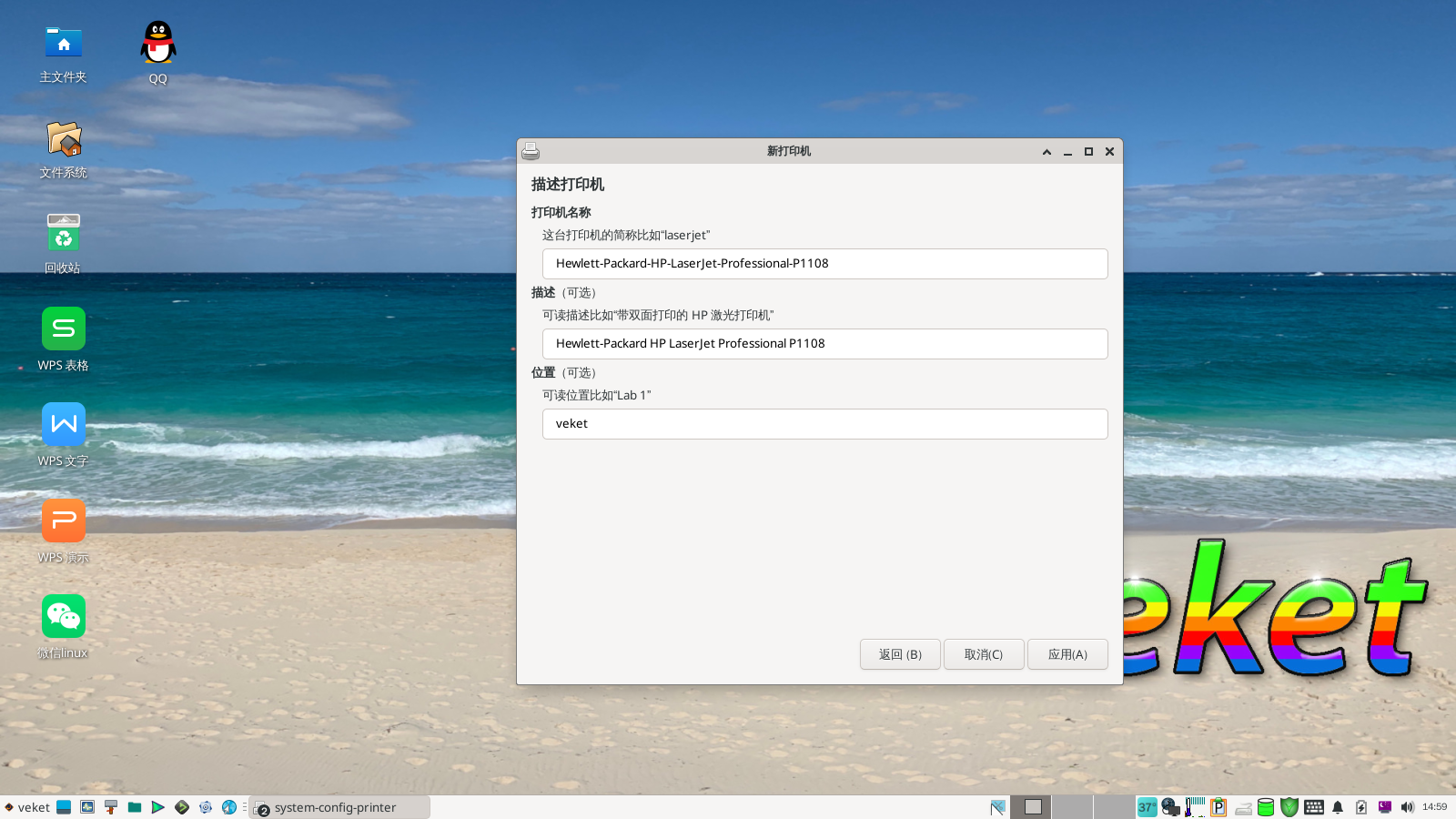Open the network globe-monitor tray icon

pyautogui.click(x=1171, y=807)
